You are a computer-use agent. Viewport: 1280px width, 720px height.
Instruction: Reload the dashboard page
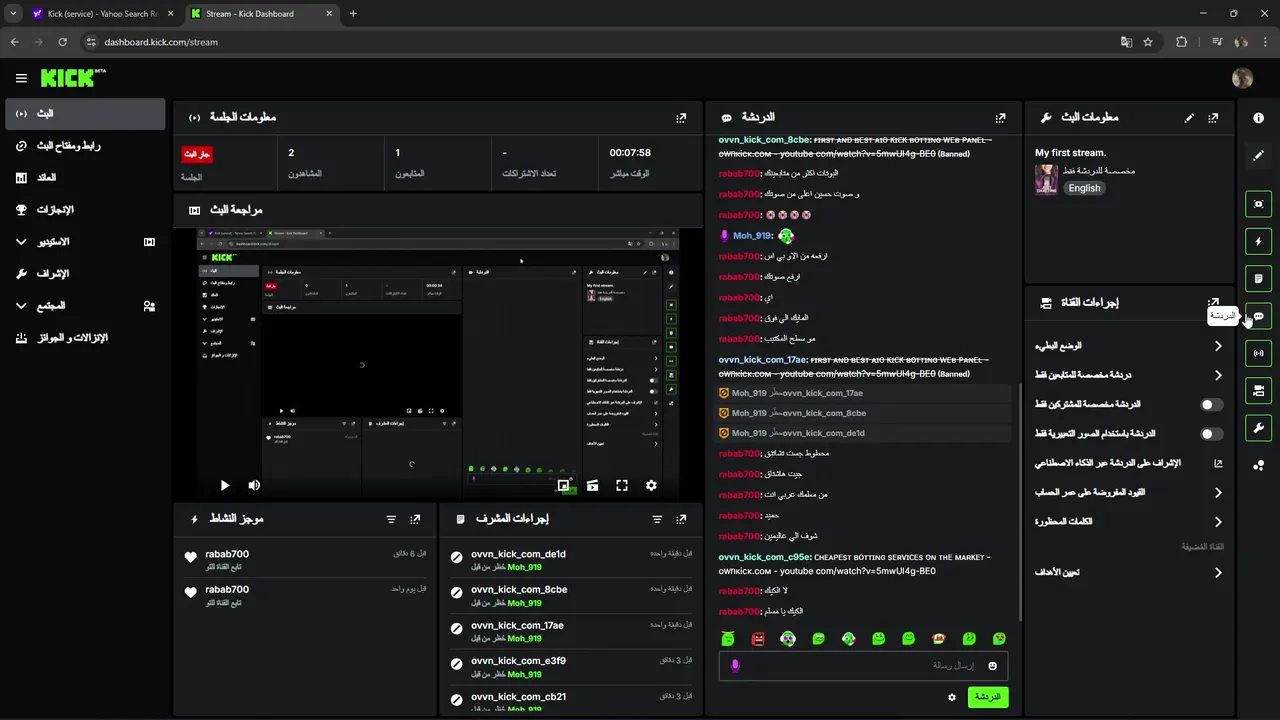coord(62,42)
